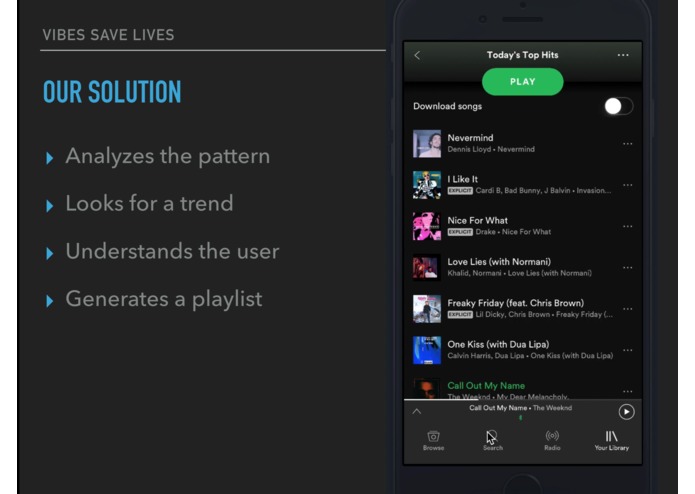
Task: Tap the back arrow in playlist header
Action: pyautogui.click(x=417, y=55)
